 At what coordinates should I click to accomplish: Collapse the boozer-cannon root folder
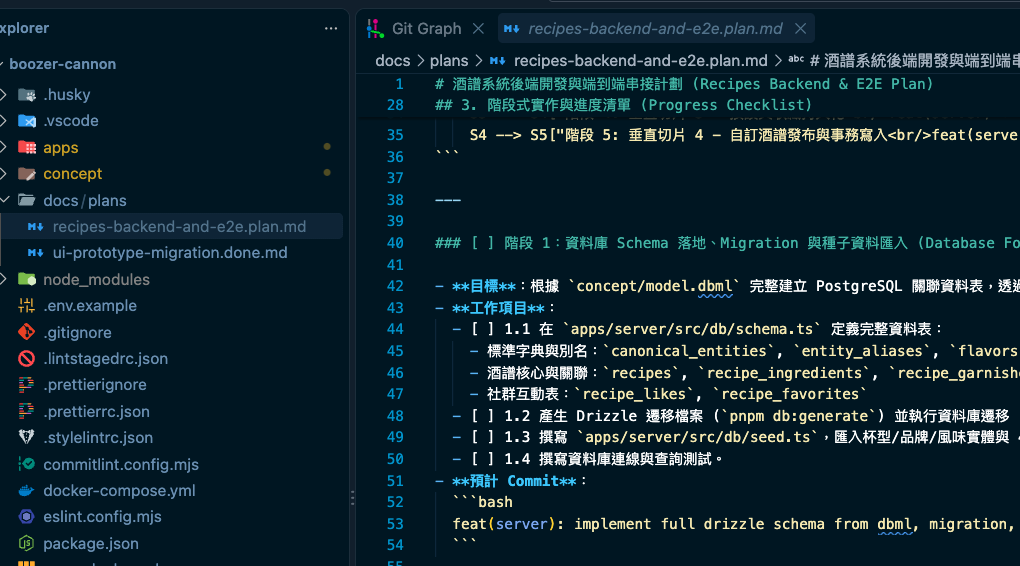point(3,64)
